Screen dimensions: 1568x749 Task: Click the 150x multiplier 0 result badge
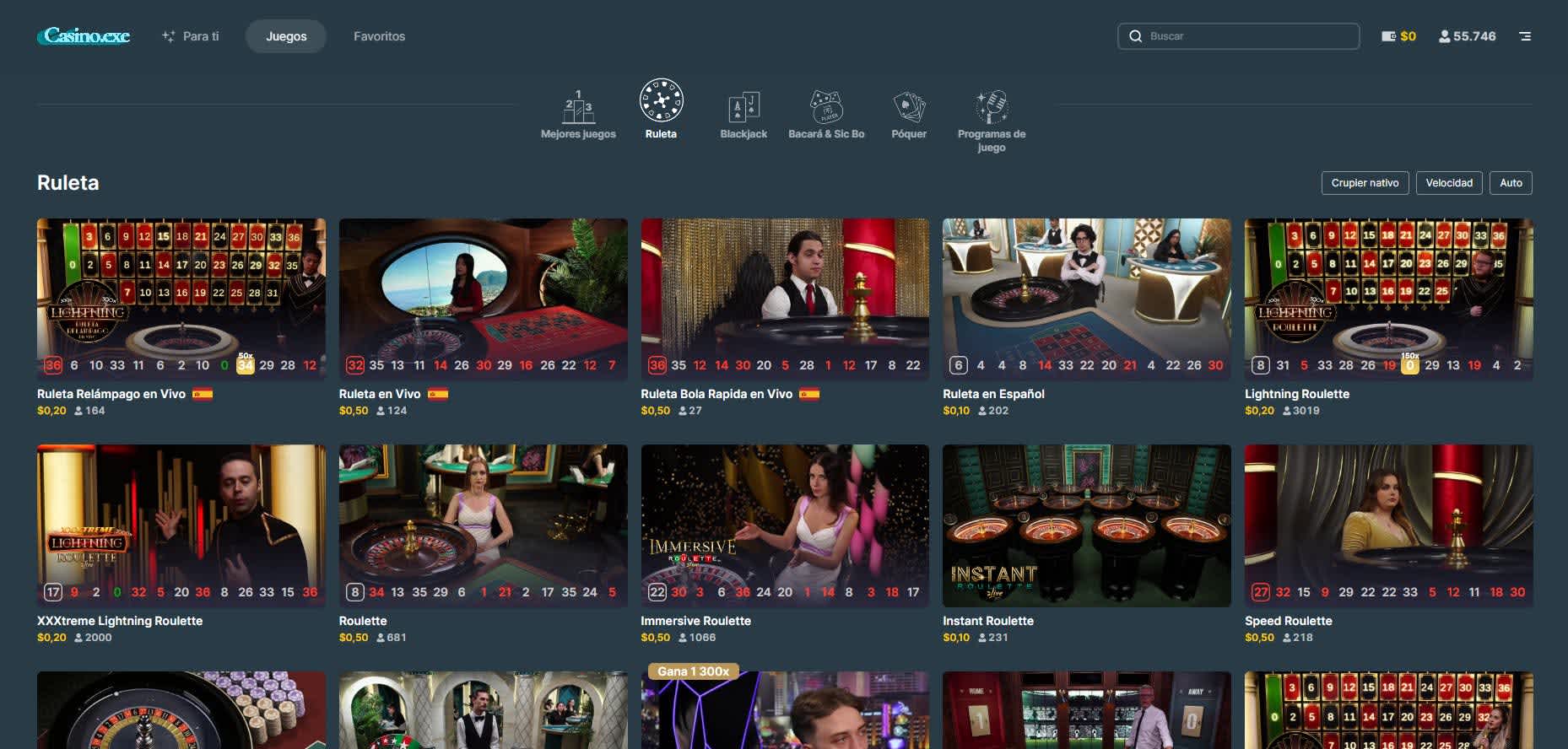(x=1409, y=364)
